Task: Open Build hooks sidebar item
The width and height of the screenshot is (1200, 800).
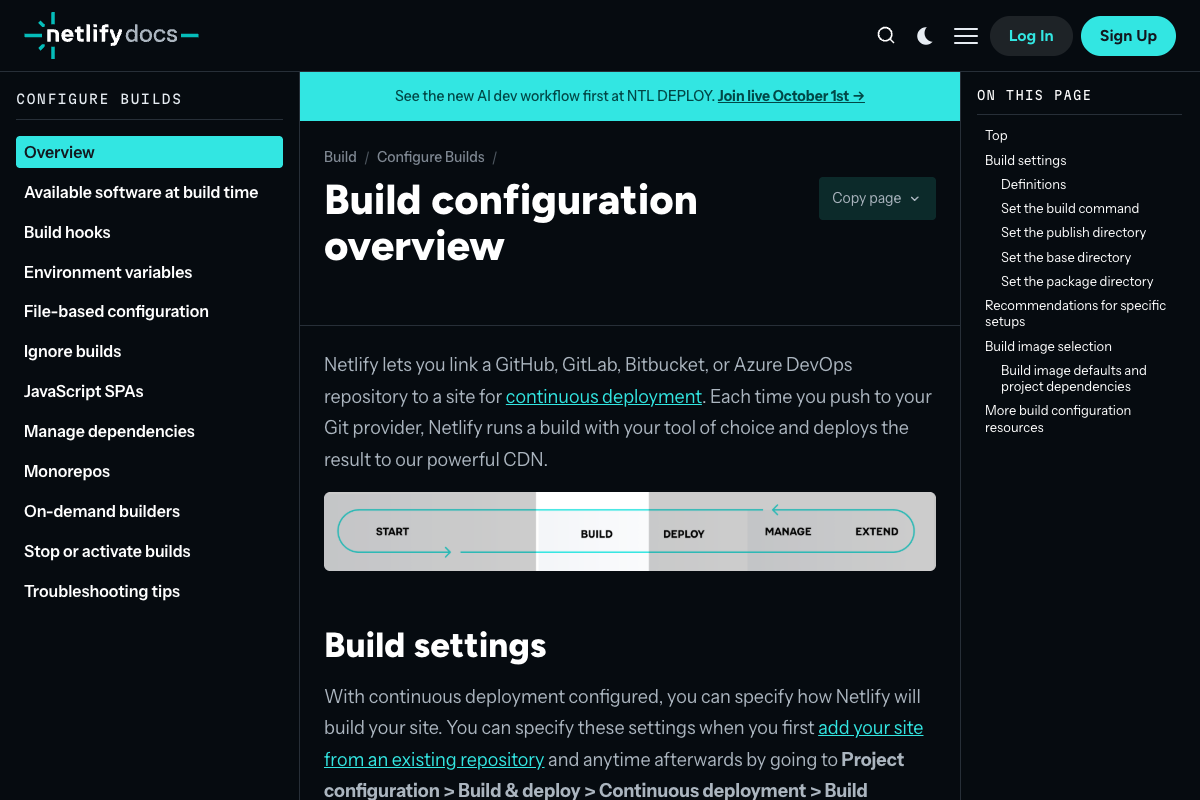Action: [67, 232]
